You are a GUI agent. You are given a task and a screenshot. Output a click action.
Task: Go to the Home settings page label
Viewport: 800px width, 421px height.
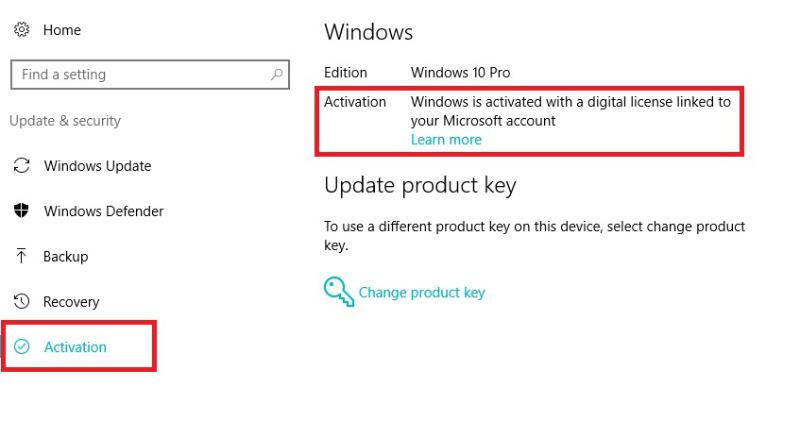point(62,30)
